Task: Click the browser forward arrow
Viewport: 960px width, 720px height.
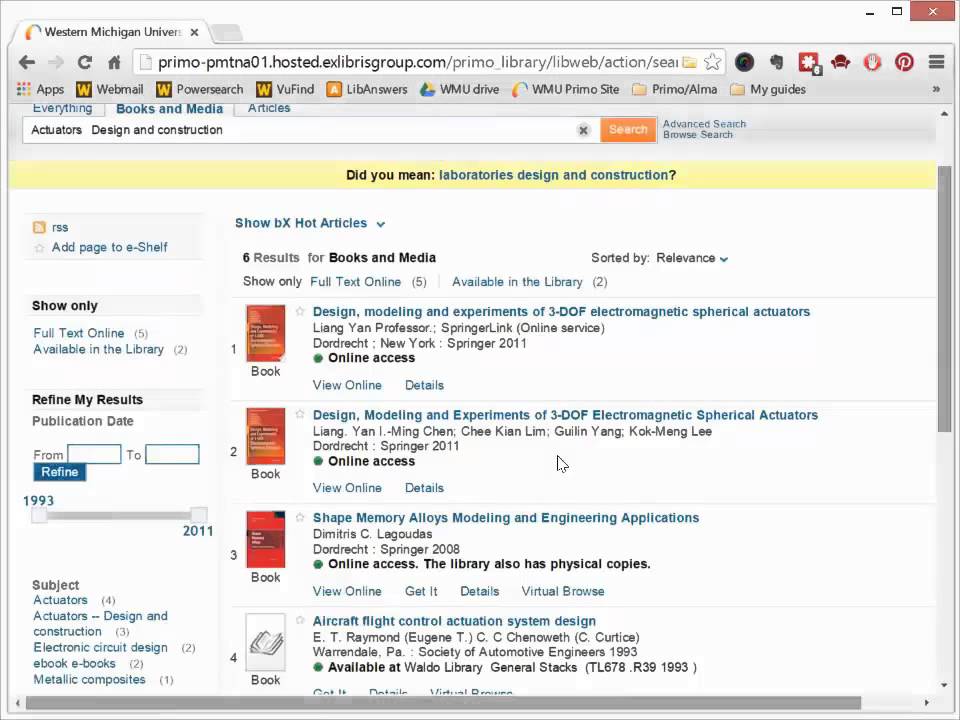Action: tap(56, 62)
